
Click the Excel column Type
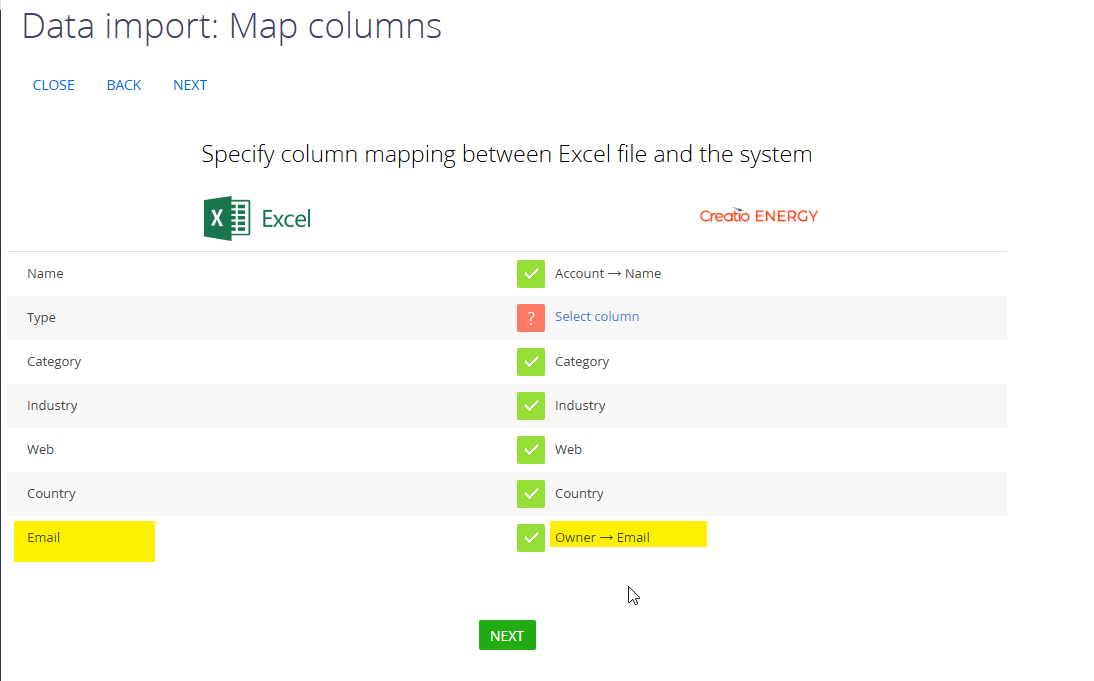point(41,317)
